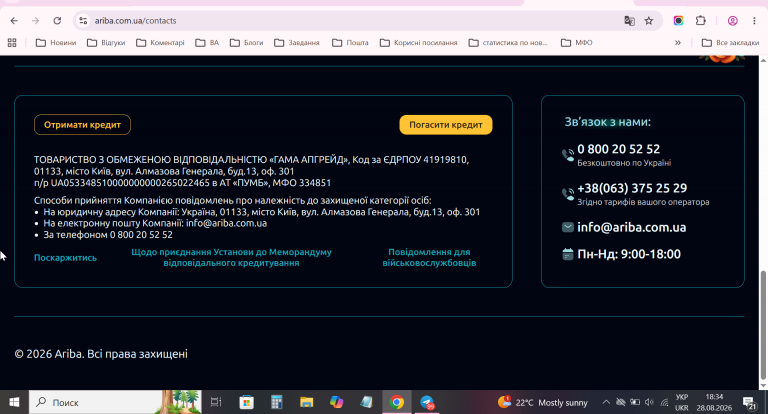Screen dimensions: 768x414
Task: Click the colorful extension icon in toolbar
Action: (x=678, y=21)
